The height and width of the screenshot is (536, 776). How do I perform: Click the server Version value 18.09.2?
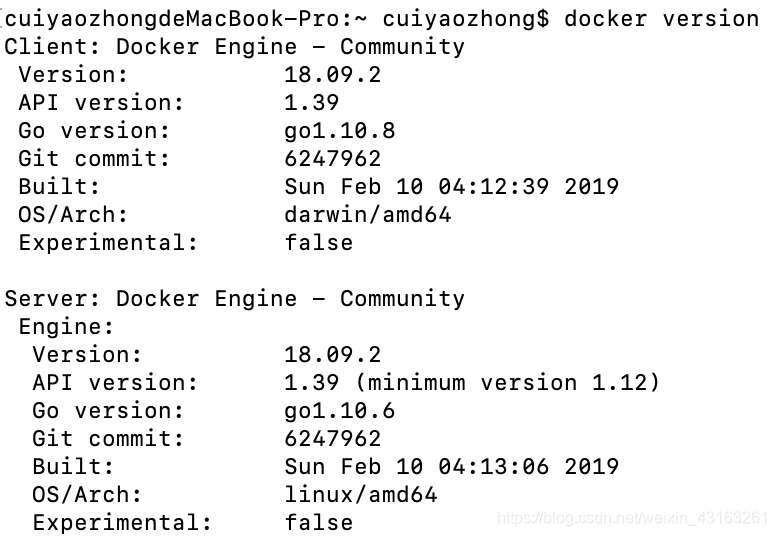pyautogui.click(x=333, y=355)
